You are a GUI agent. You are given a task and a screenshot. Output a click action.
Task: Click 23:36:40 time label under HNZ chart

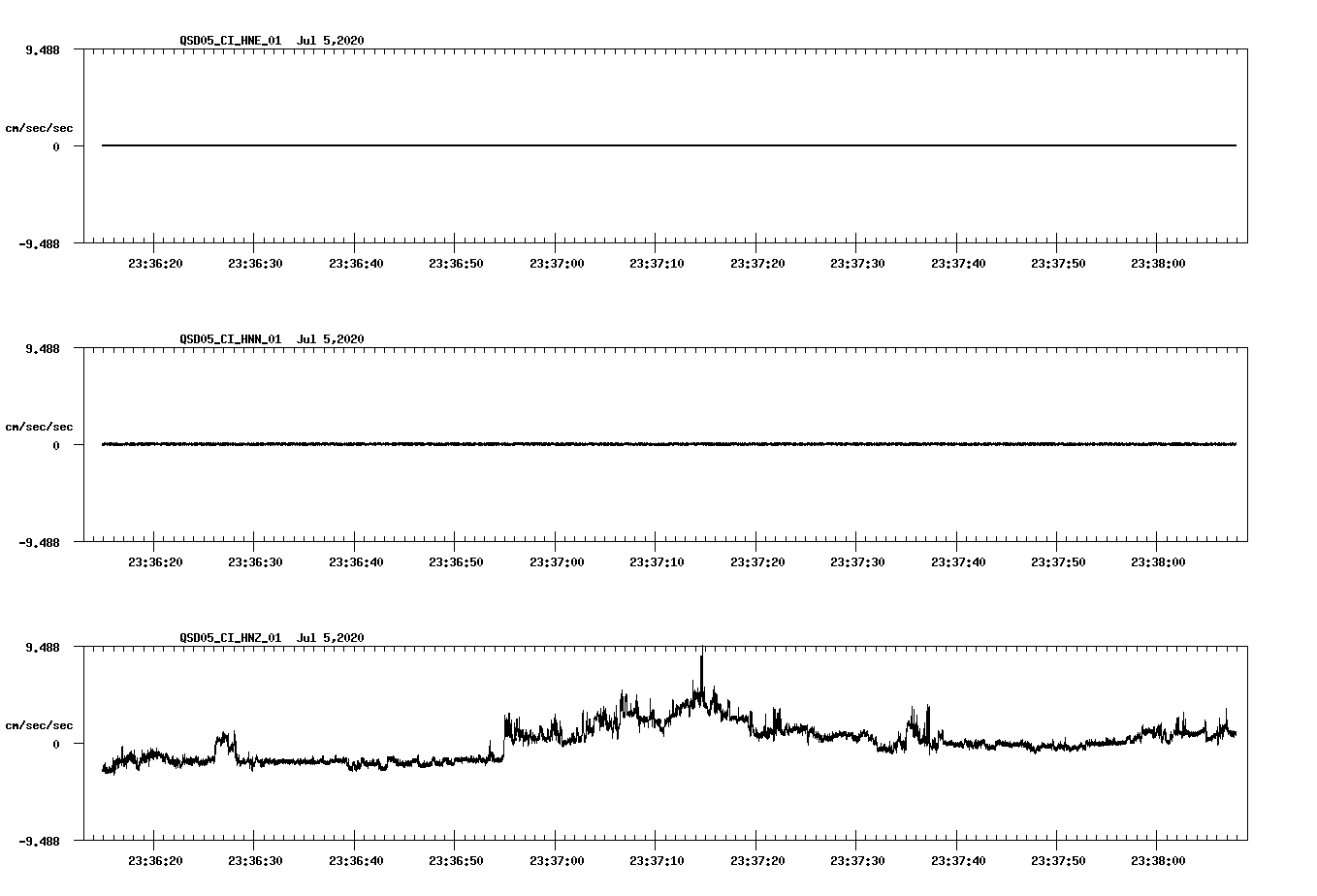pyautogui.click(x=355, y=861)
